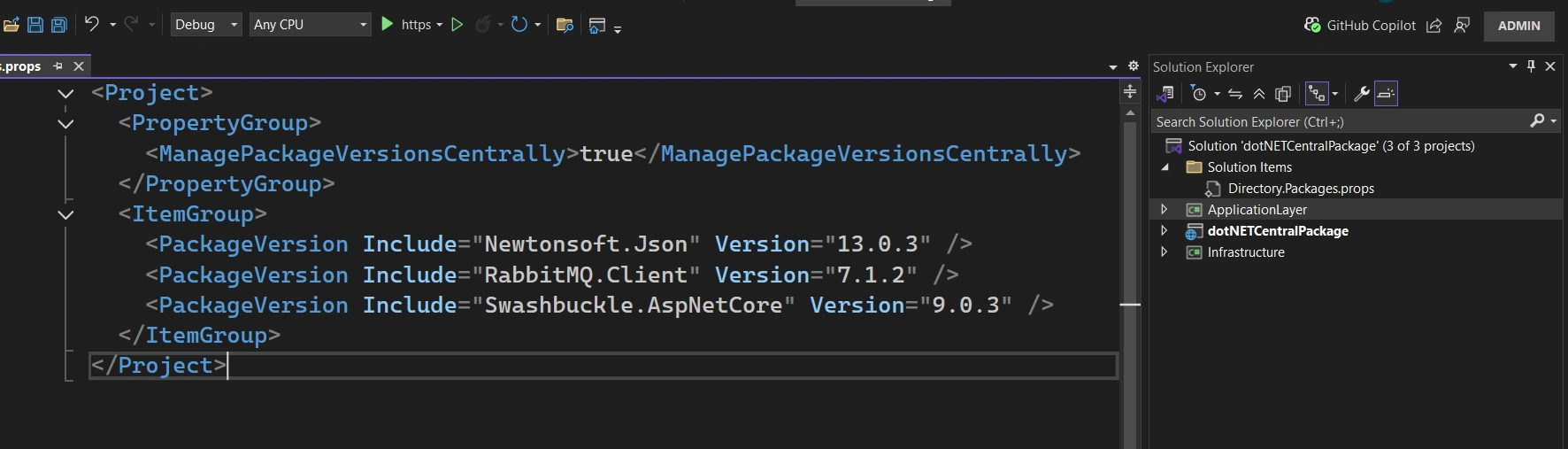Save all files with double disk icon
The width and height of the screenshot is (1568, 449).
(59, 25)
